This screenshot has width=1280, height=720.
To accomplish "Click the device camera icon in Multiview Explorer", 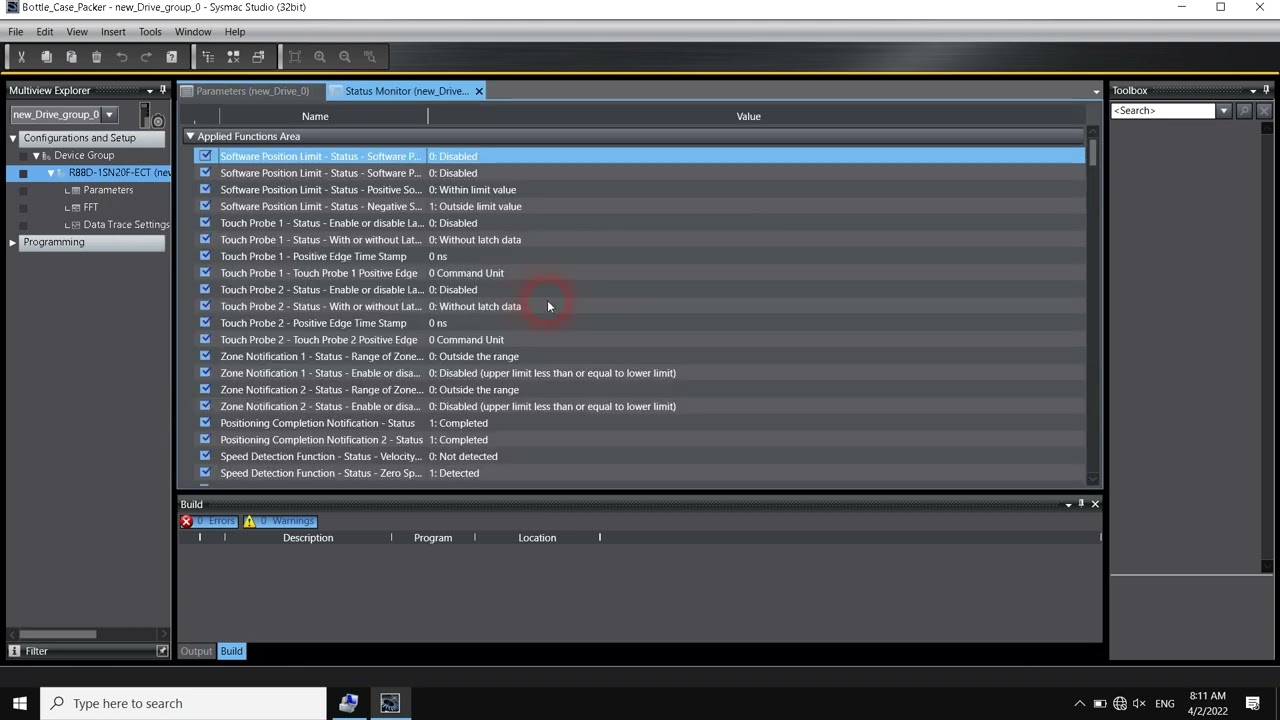I will point(151,116).
